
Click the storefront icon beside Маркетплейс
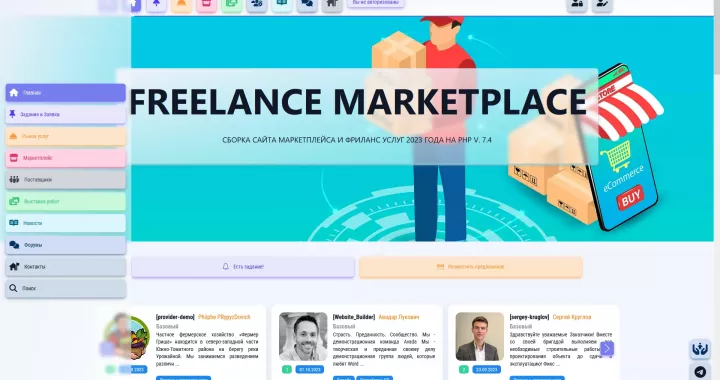[14, 158]
